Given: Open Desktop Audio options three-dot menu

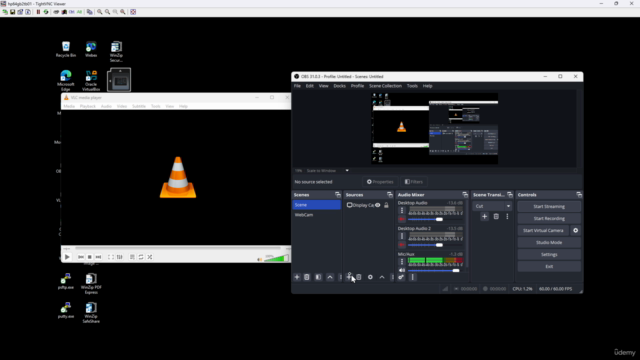Looking at the screenshot, I should (402, 210).
